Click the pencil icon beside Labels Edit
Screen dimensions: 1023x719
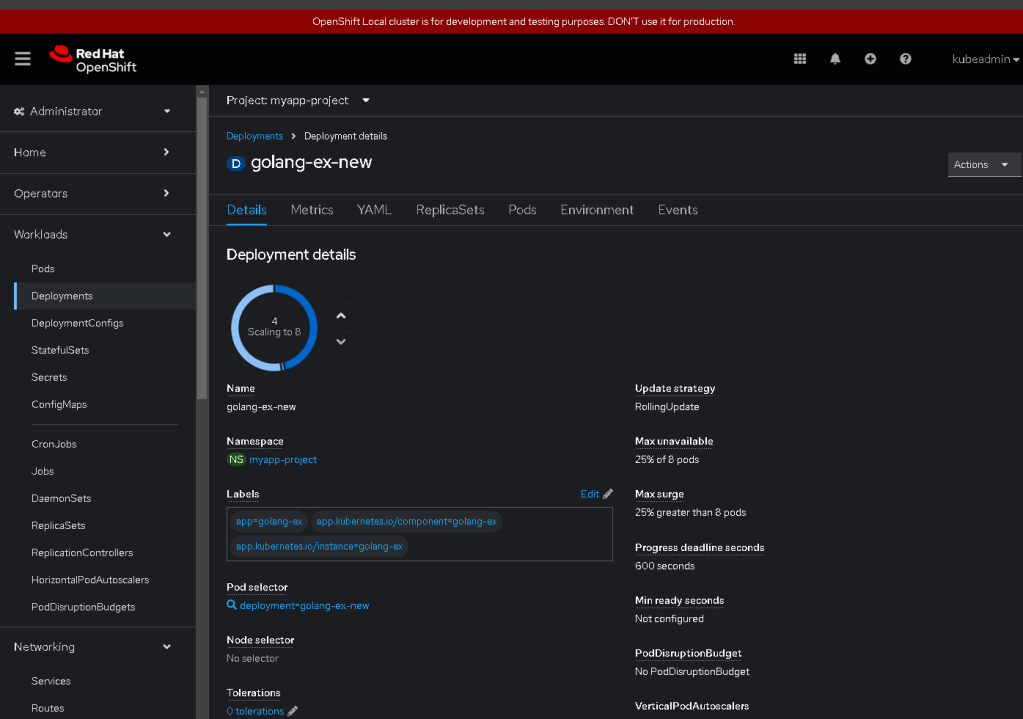click(608, 494)
